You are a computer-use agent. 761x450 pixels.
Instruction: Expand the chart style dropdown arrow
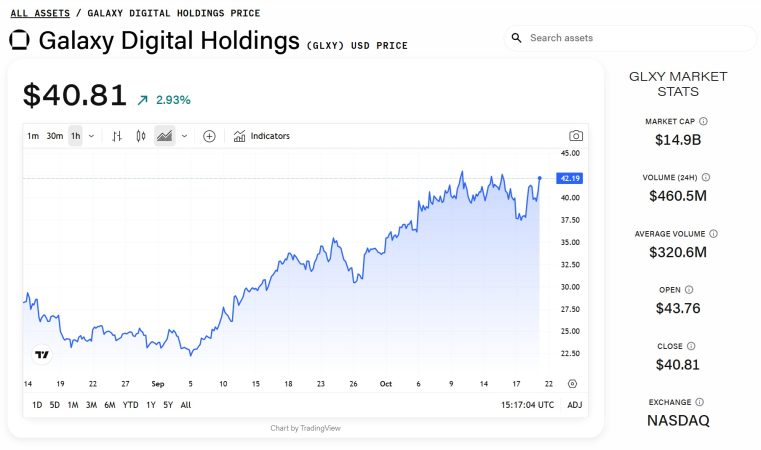coord(184,136)
